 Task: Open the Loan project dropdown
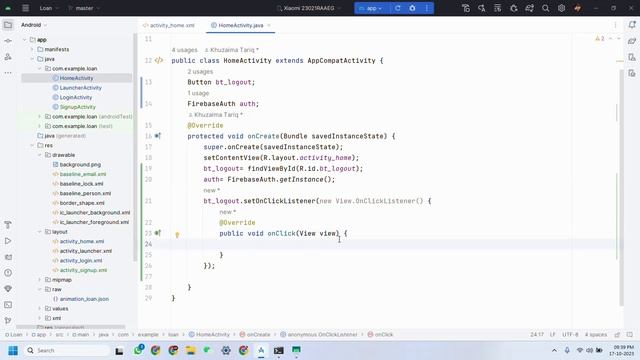pos(49,8)
